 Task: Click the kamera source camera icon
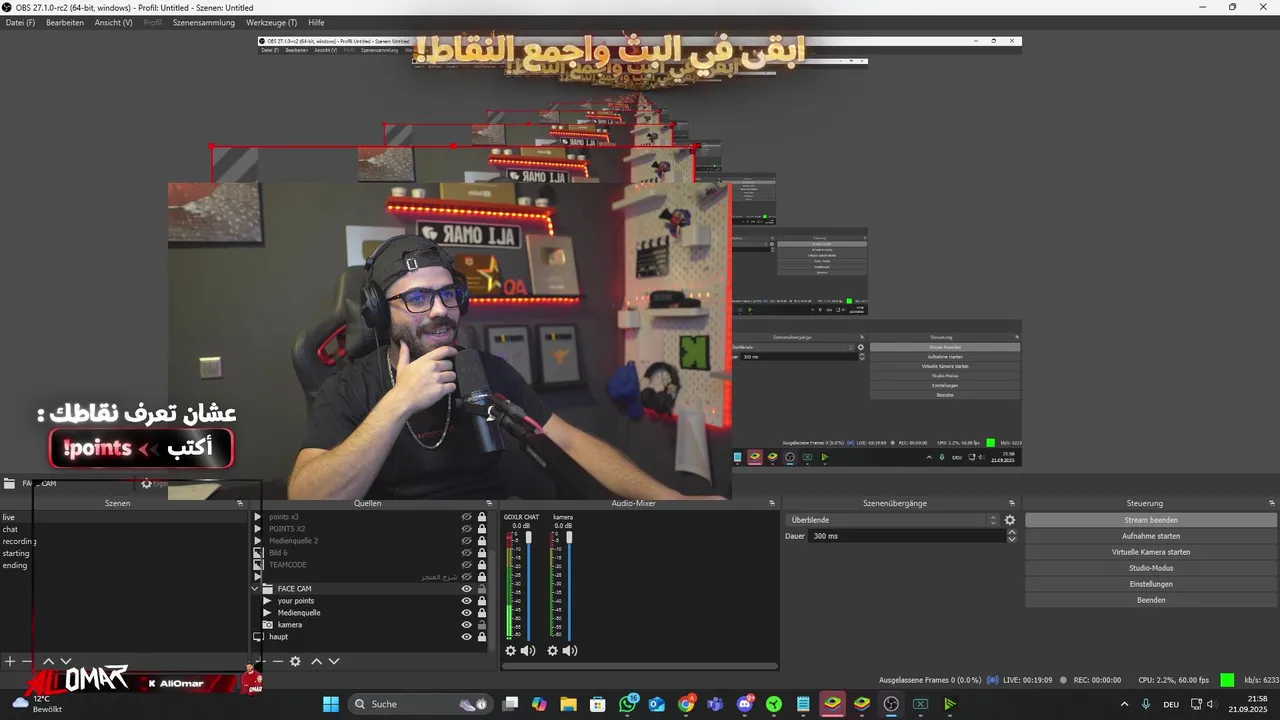pos(267,625)
